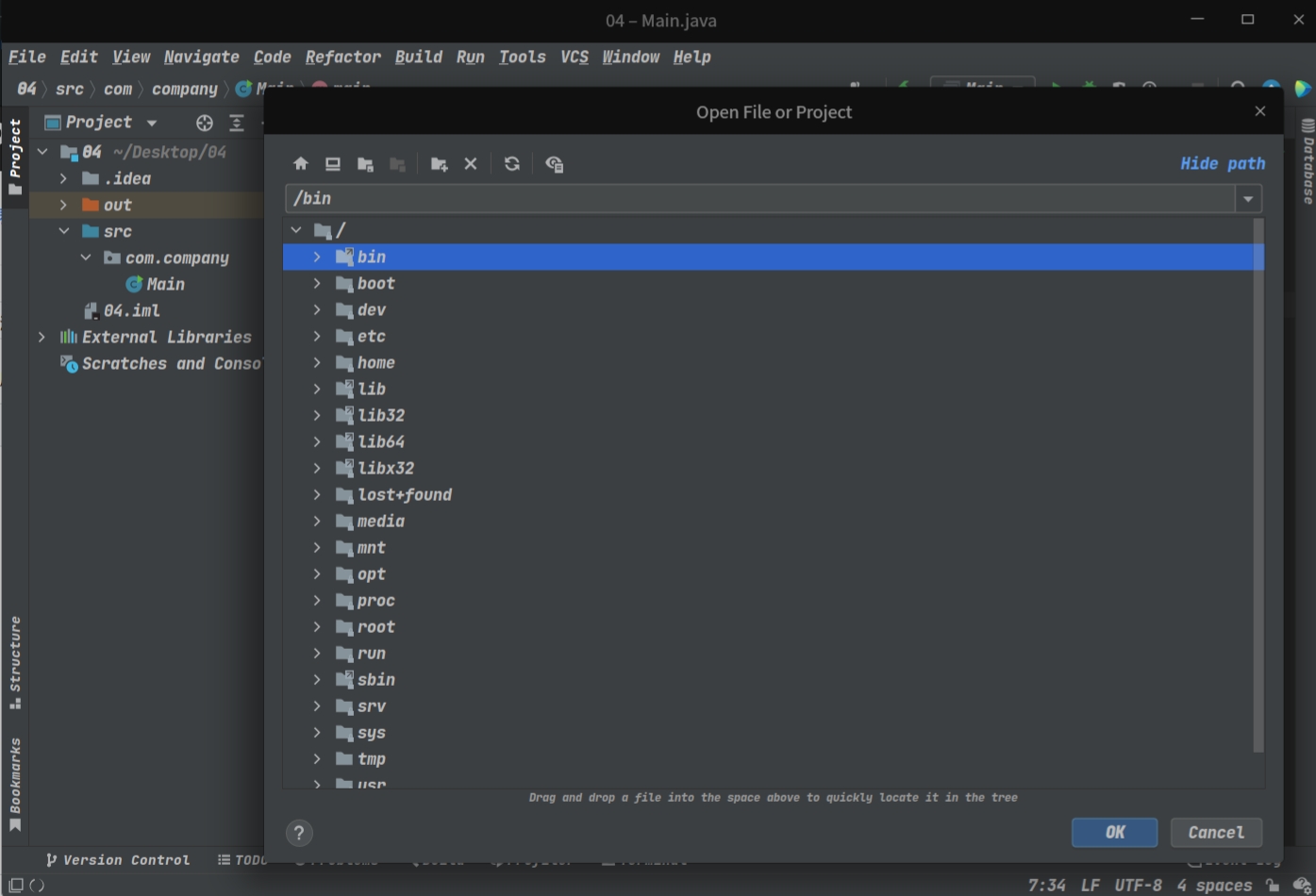Open the Refactor menu

coord(342,58)
